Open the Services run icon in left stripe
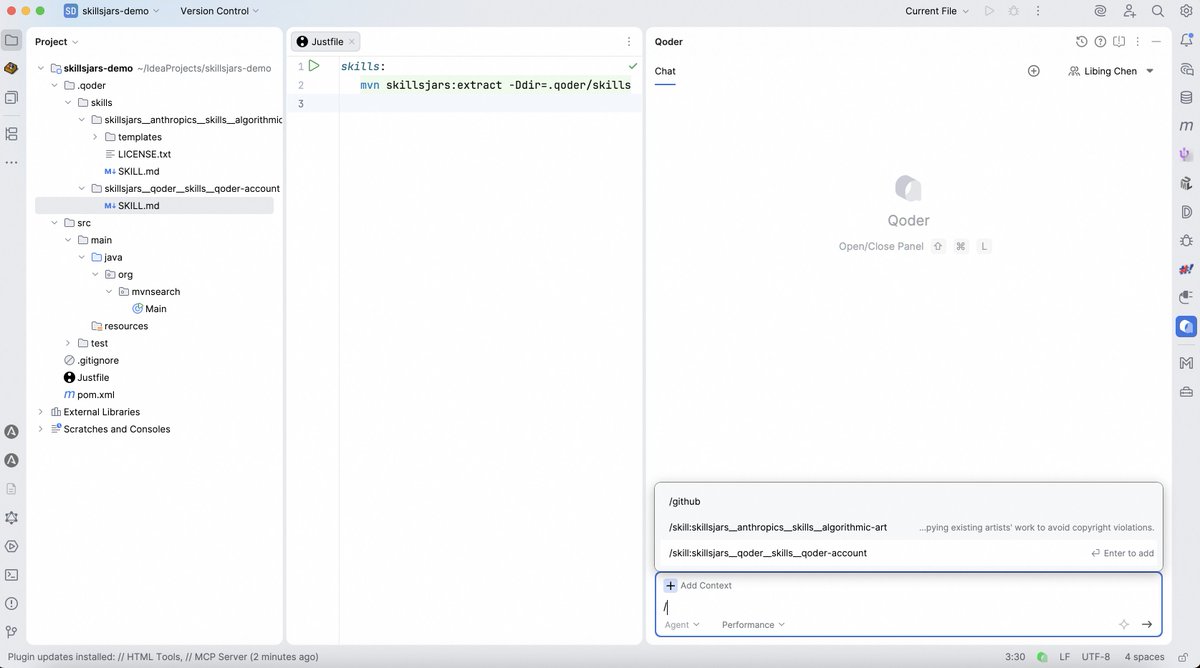The image size is (1200, 668). click(11, 546)
